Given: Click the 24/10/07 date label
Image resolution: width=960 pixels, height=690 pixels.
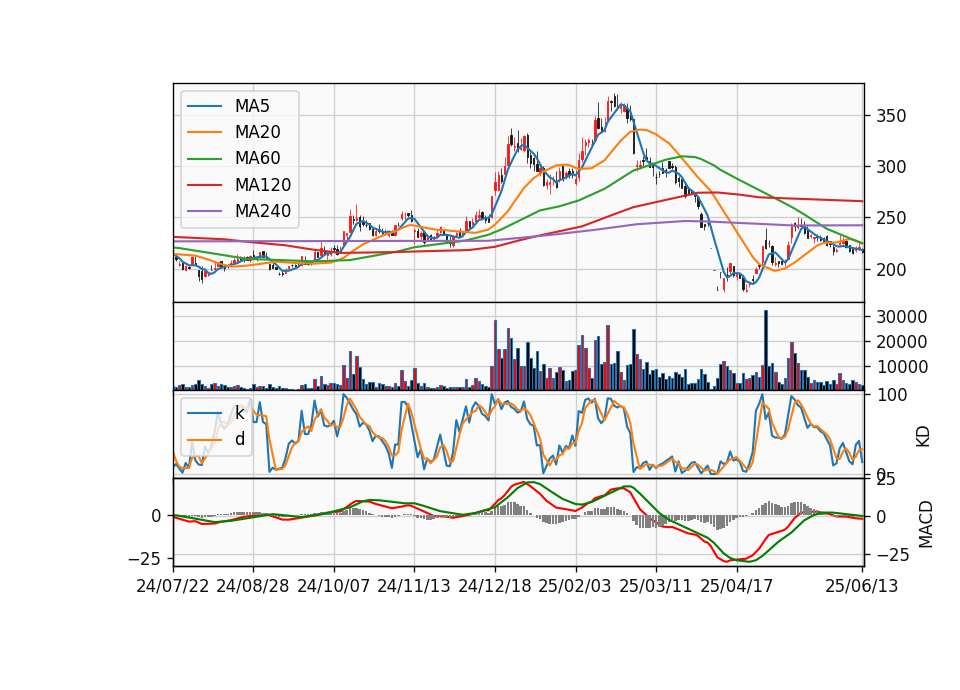Looking at the screenshot, I should coord(334,586).
